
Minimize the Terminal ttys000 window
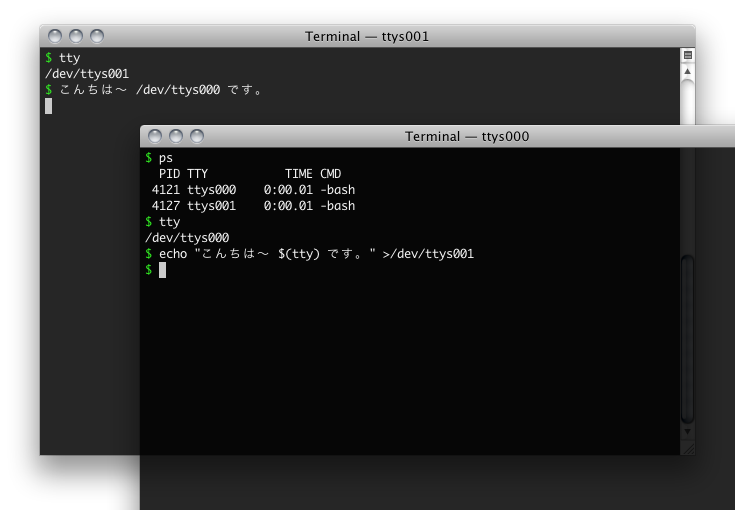pos(176,136)
